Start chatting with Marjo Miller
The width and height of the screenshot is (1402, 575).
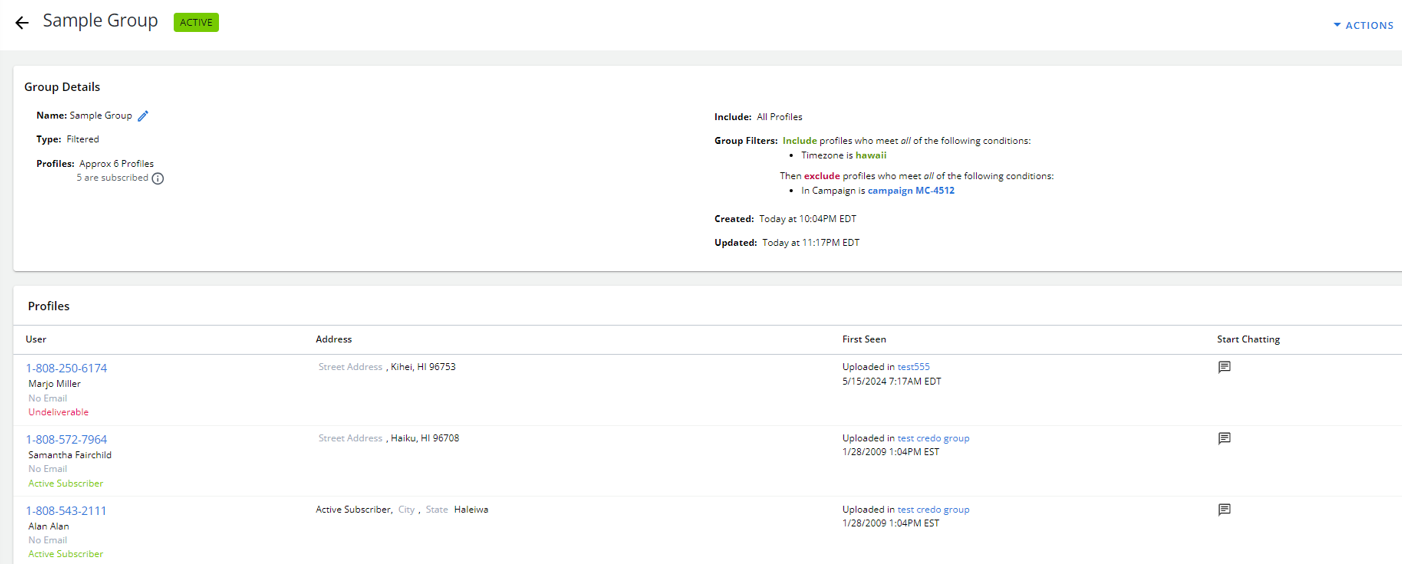(x=1224, y=367)
